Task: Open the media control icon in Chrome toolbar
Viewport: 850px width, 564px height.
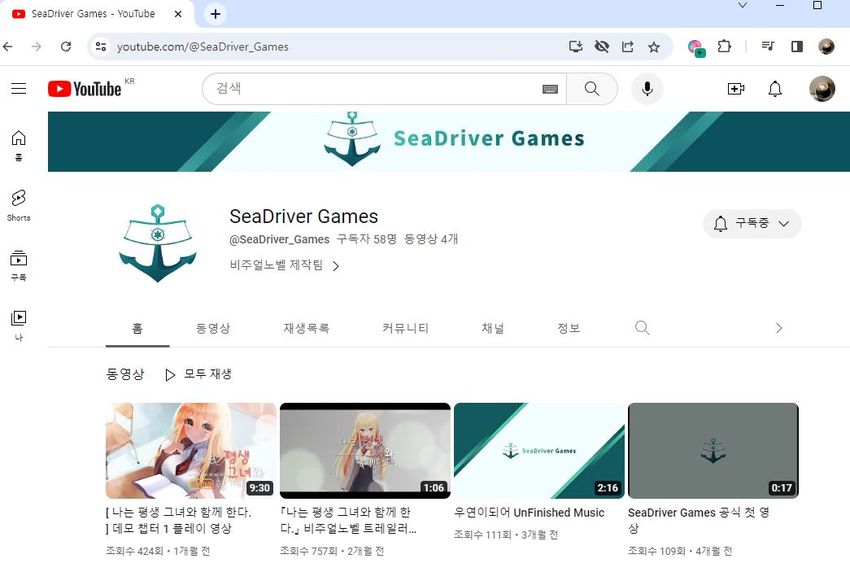Action: pyautogui.click(x=768, y=47)
